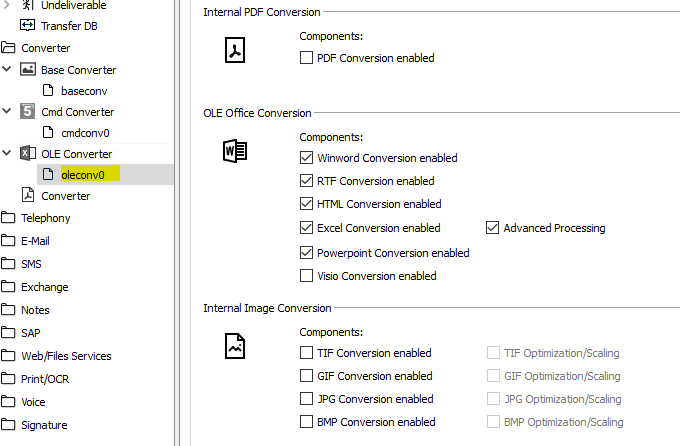This screenshot has width=680, height=446.
Task: Tick the Visio Conversion enabled checkbox
Action: click(306, 275)
